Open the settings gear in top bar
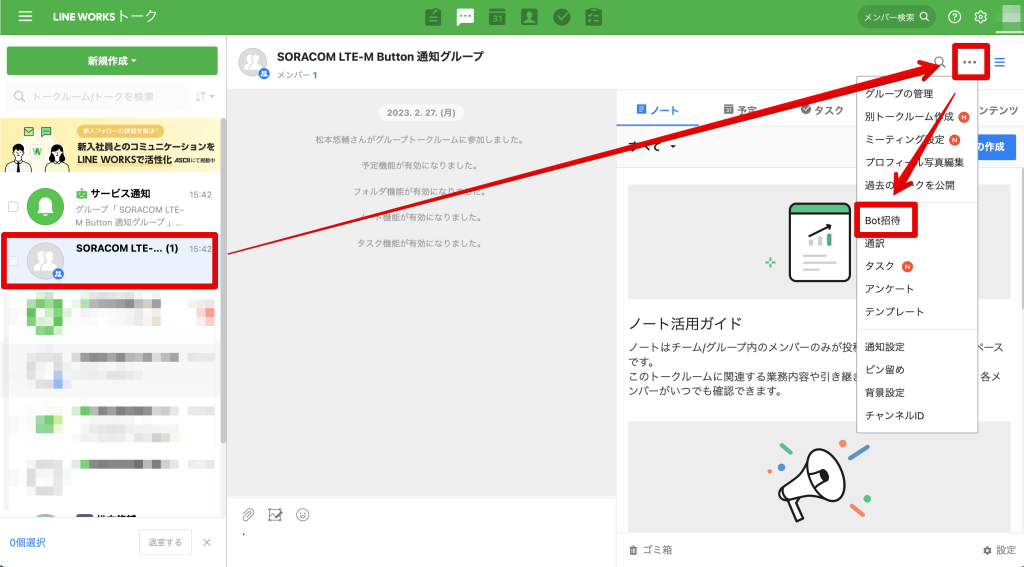The height and width of the screenshot is (567, 1024). tap(981, 17)
